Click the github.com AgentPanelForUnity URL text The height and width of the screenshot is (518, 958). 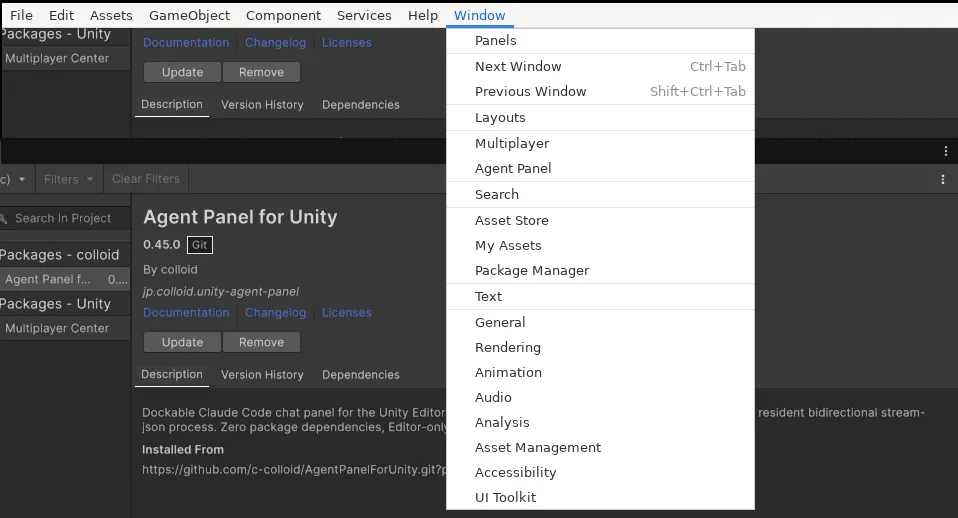(x=294, y=470)
